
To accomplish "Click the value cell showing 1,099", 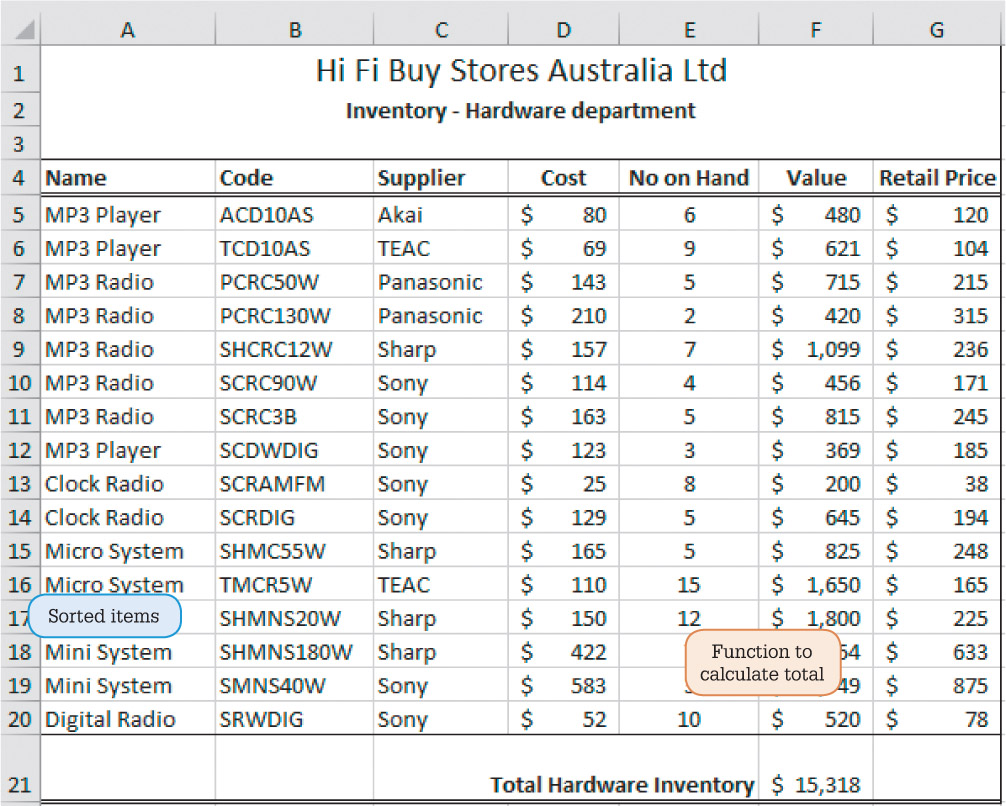I will tap(815, 349).
